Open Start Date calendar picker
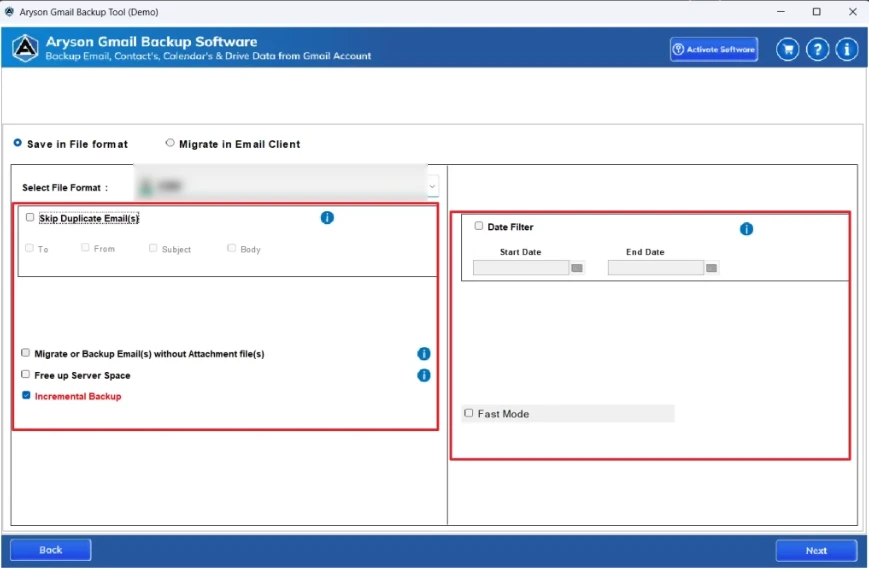Viewport: 869px width, 569px height. click(x=577, y=268)
